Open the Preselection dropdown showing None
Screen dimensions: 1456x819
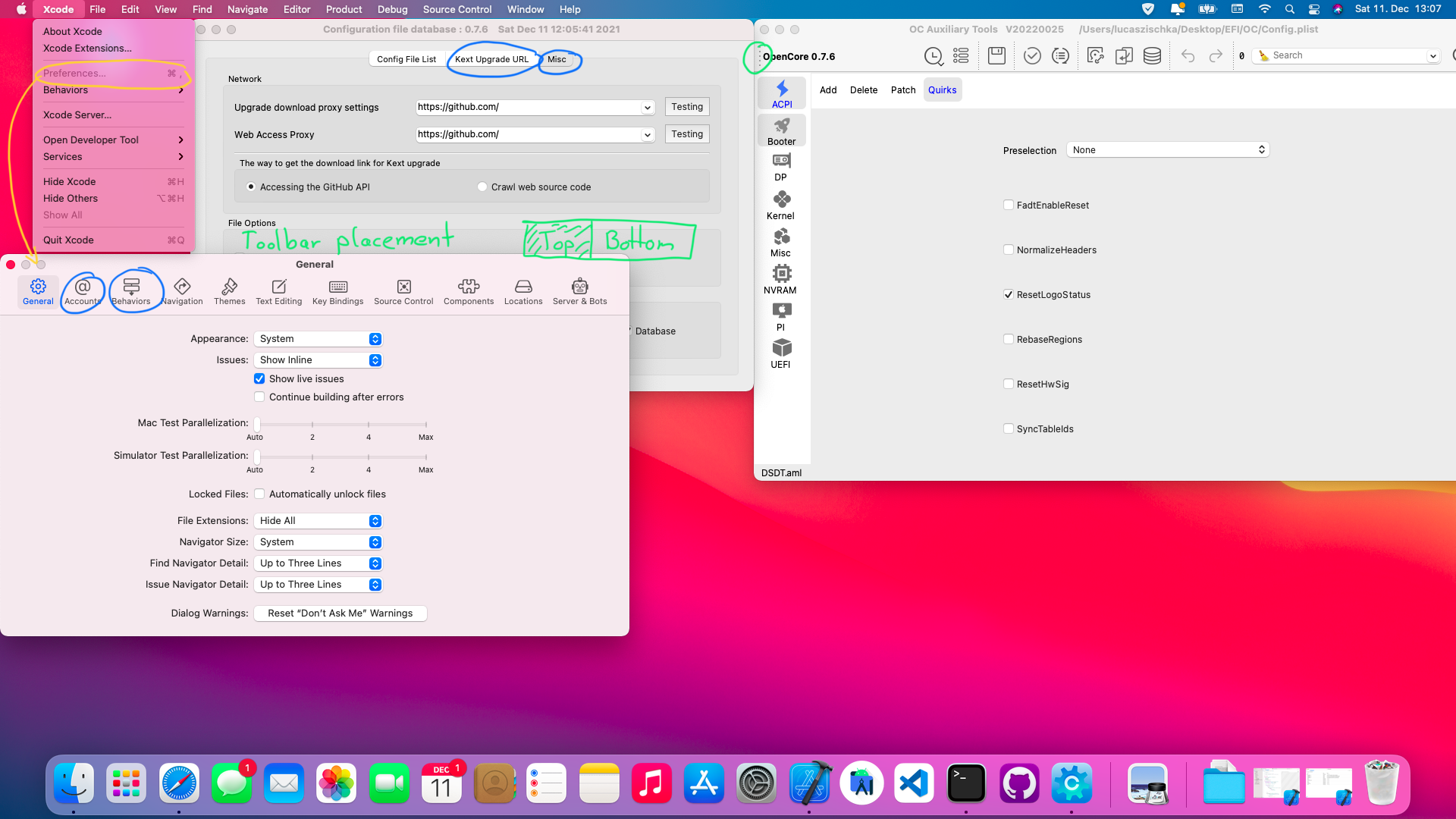pyautogui.click(x=1168, y=149)
